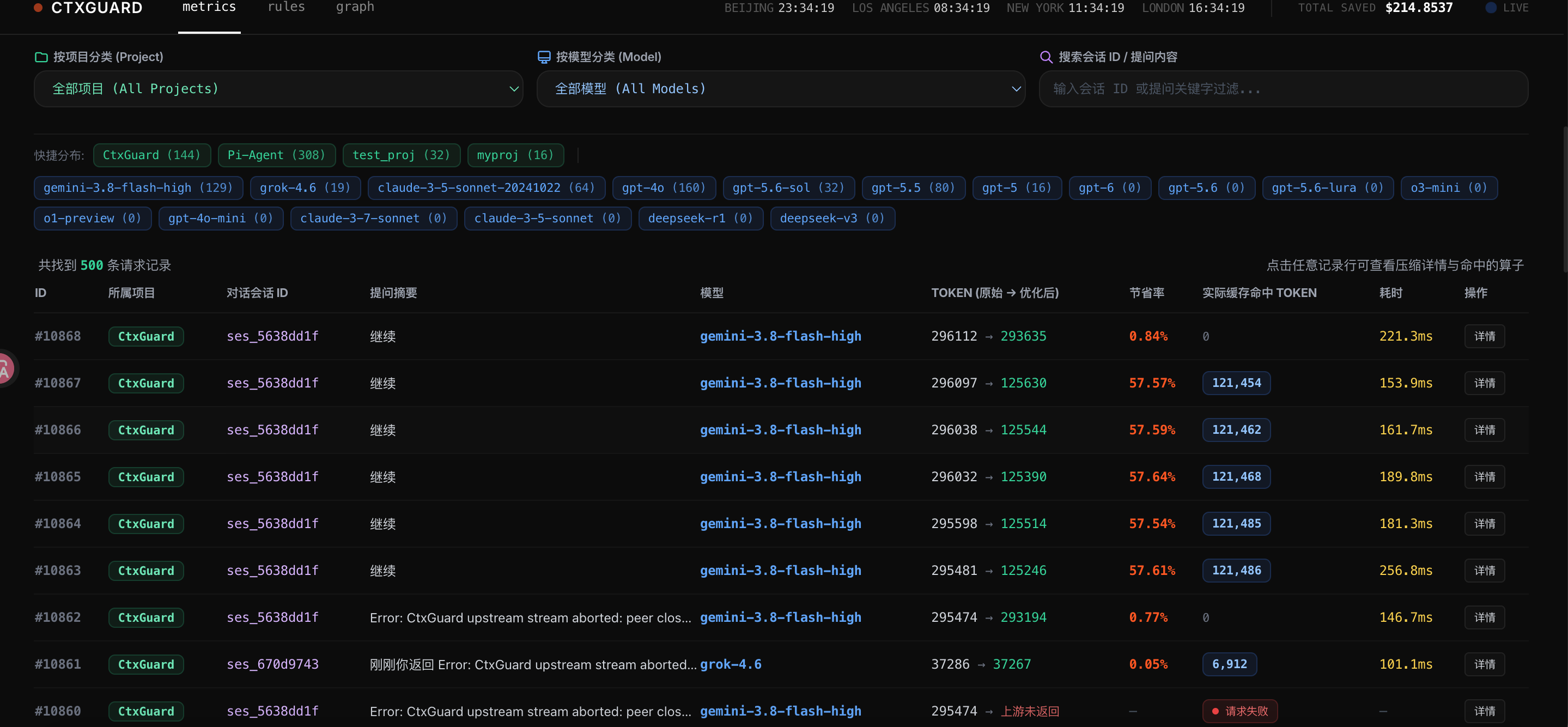1568x727 pixels.
Task: Open the grok-4.6 model link in row #10861
Action: pos(731,664)
